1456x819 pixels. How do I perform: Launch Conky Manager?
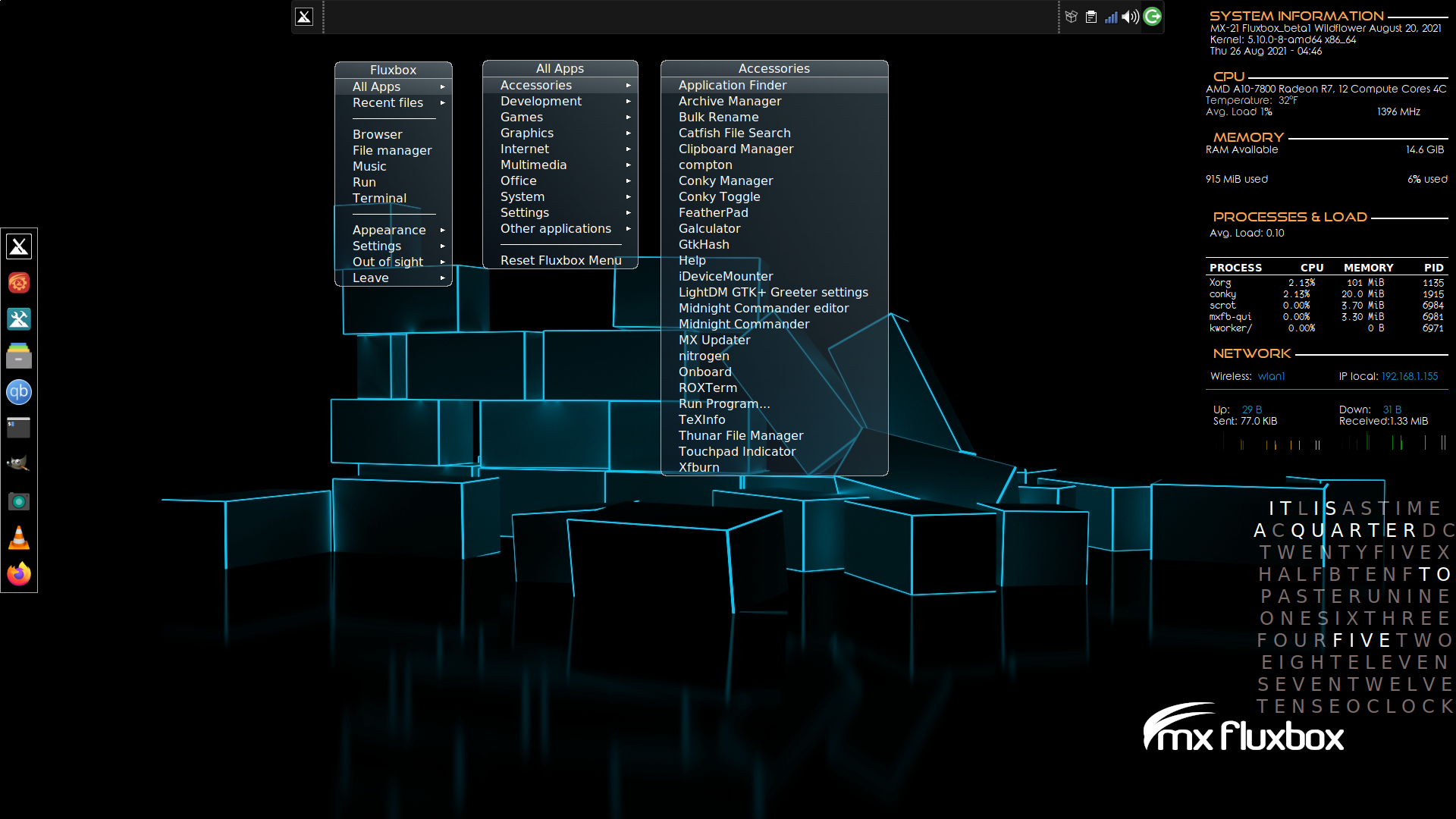(x=774, y=181)
